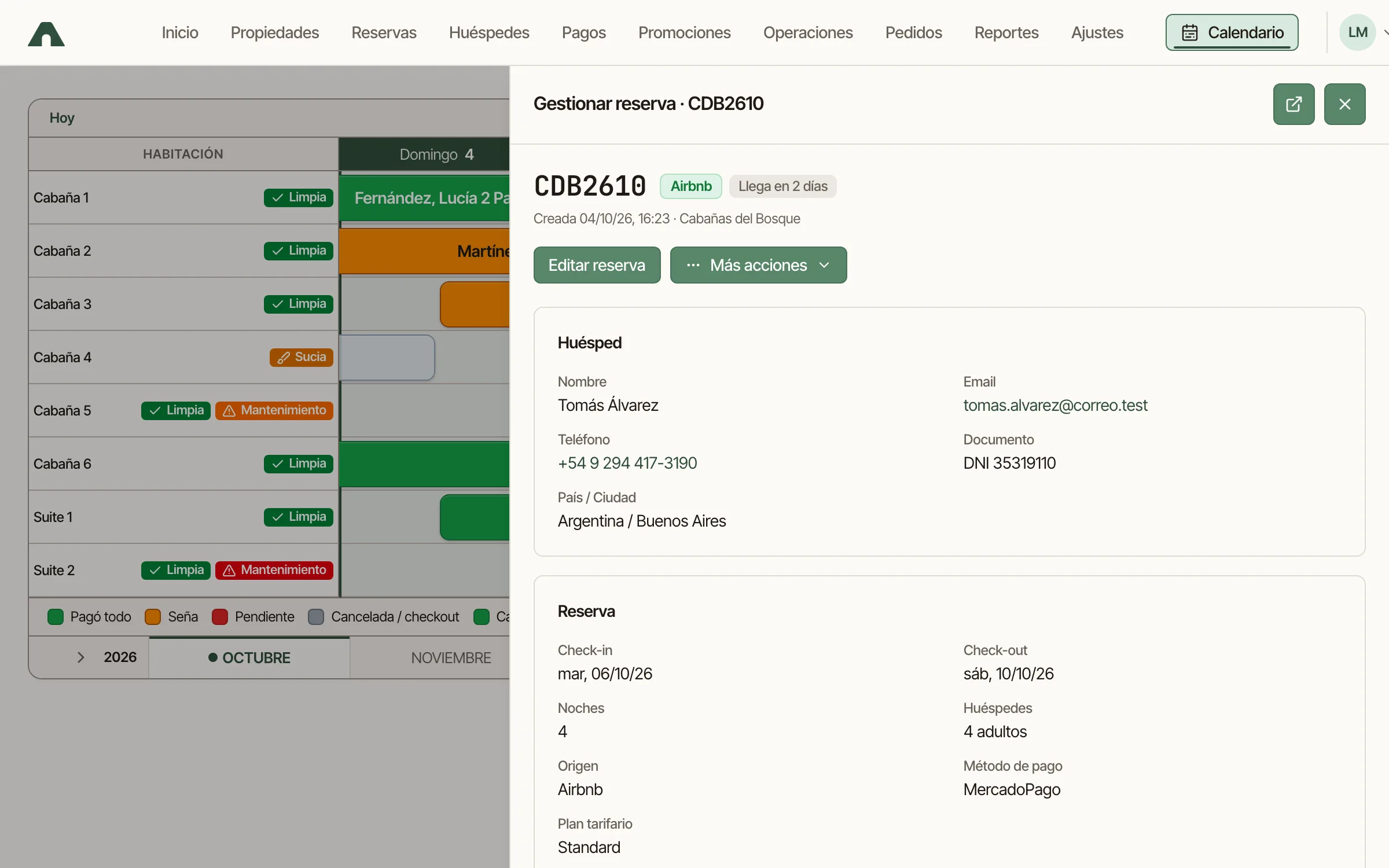Screen dimensions: 1389x868
Task: Click the Sucia badge on Cabaña 4
Action: tap(301, 357)
